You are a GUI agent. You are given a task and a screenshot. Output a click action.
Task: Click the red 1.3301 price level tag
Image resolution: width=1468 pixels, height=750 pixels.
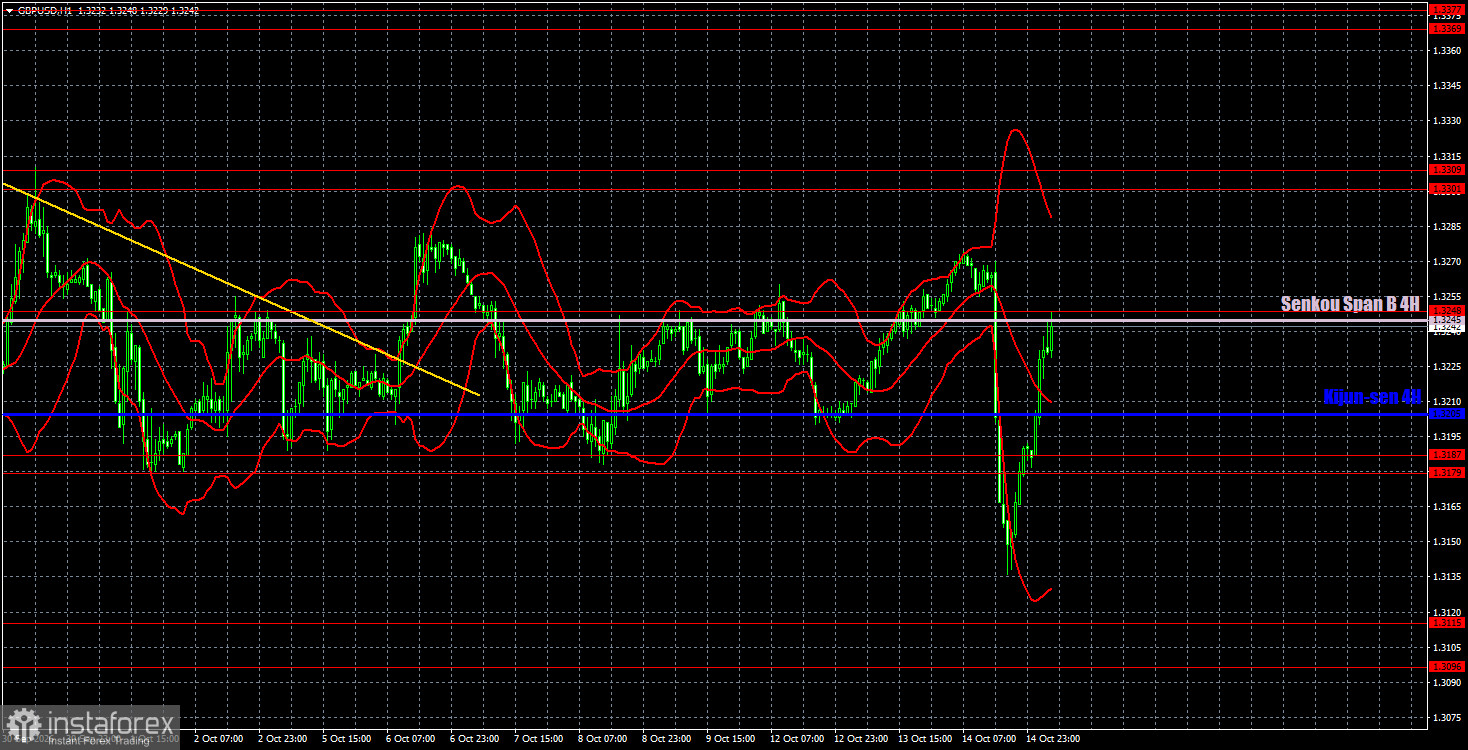point(1447,188)
